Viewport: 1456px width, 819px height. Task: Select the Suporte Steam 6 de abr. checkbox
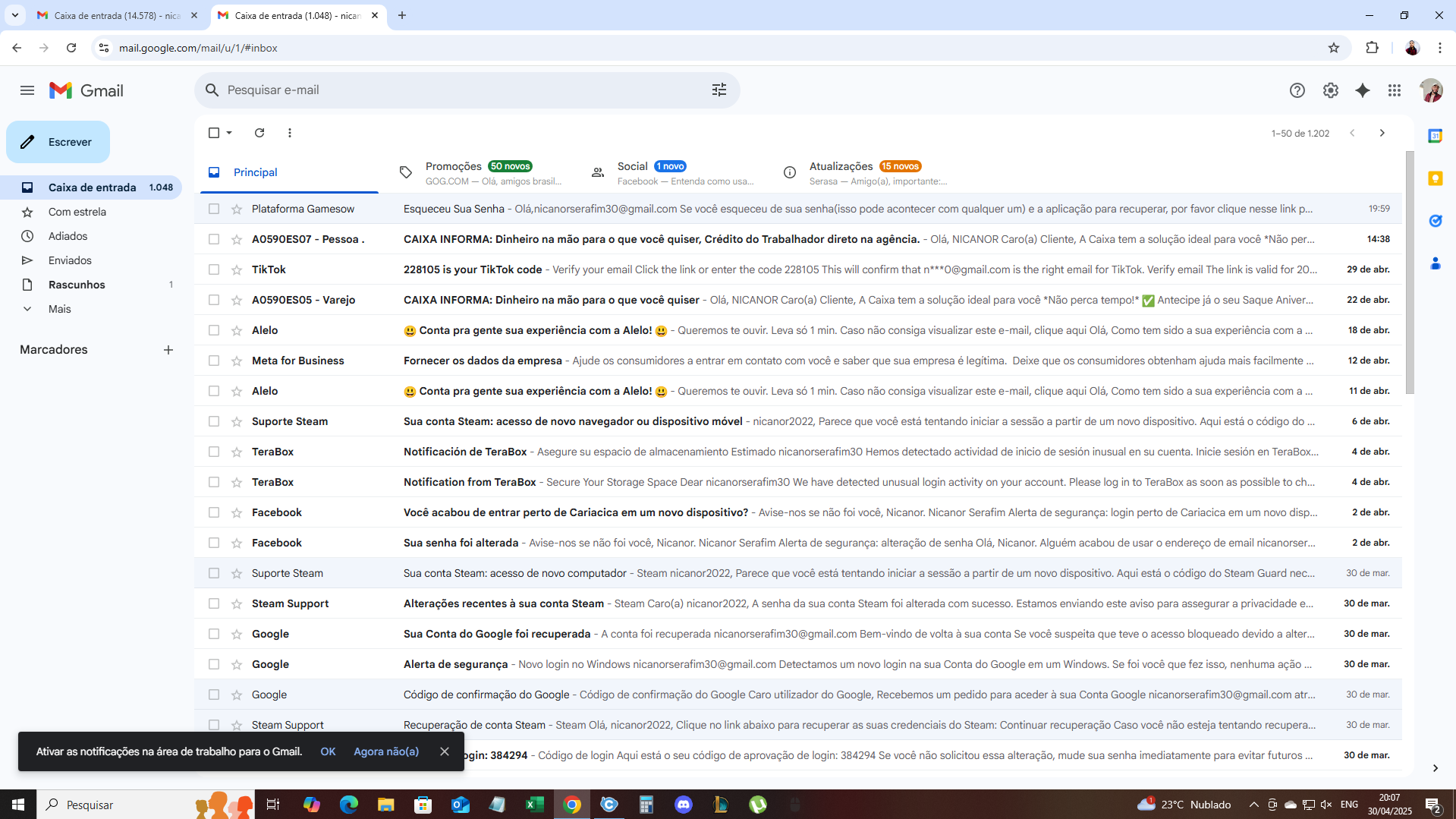coord(214,421)
